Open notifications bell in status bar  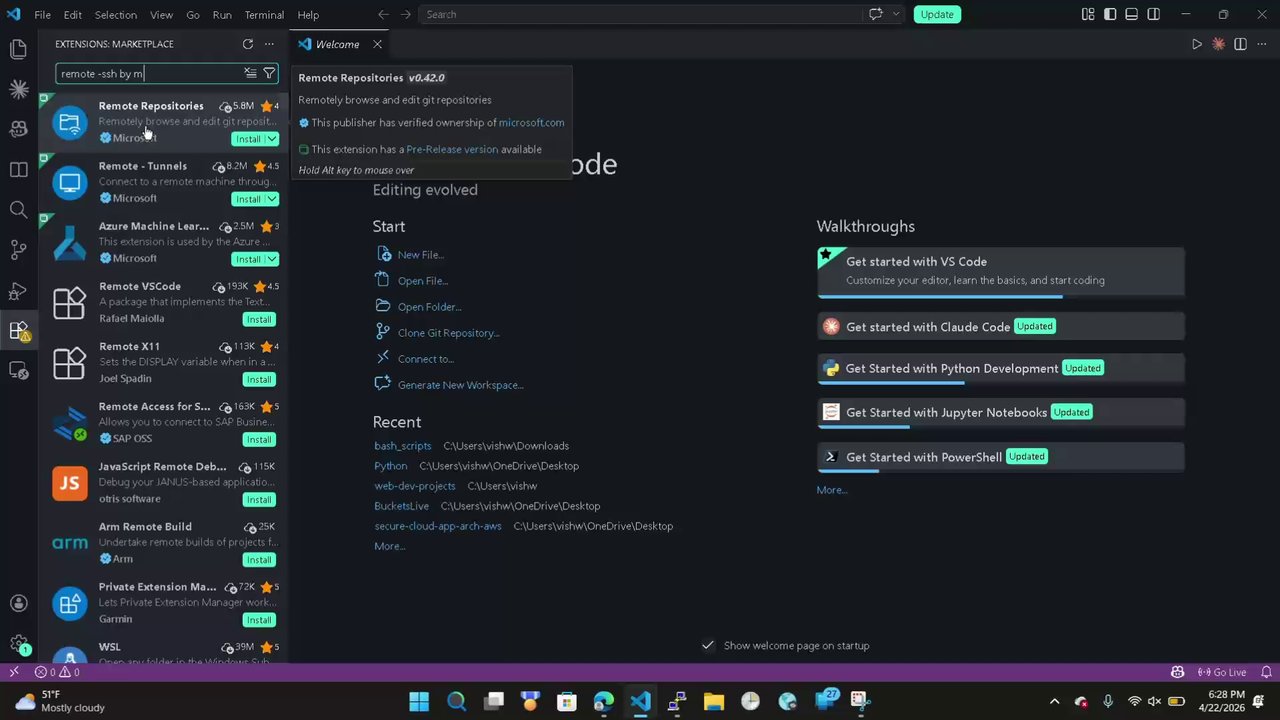pyautogui.click(x=1267, y=672)
